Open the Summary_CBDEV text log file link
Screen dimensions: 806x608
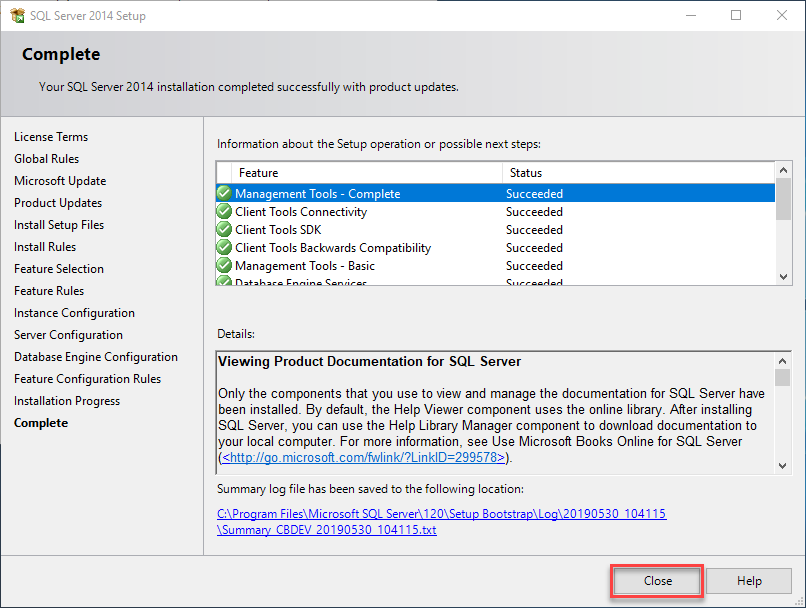point(327,530)
